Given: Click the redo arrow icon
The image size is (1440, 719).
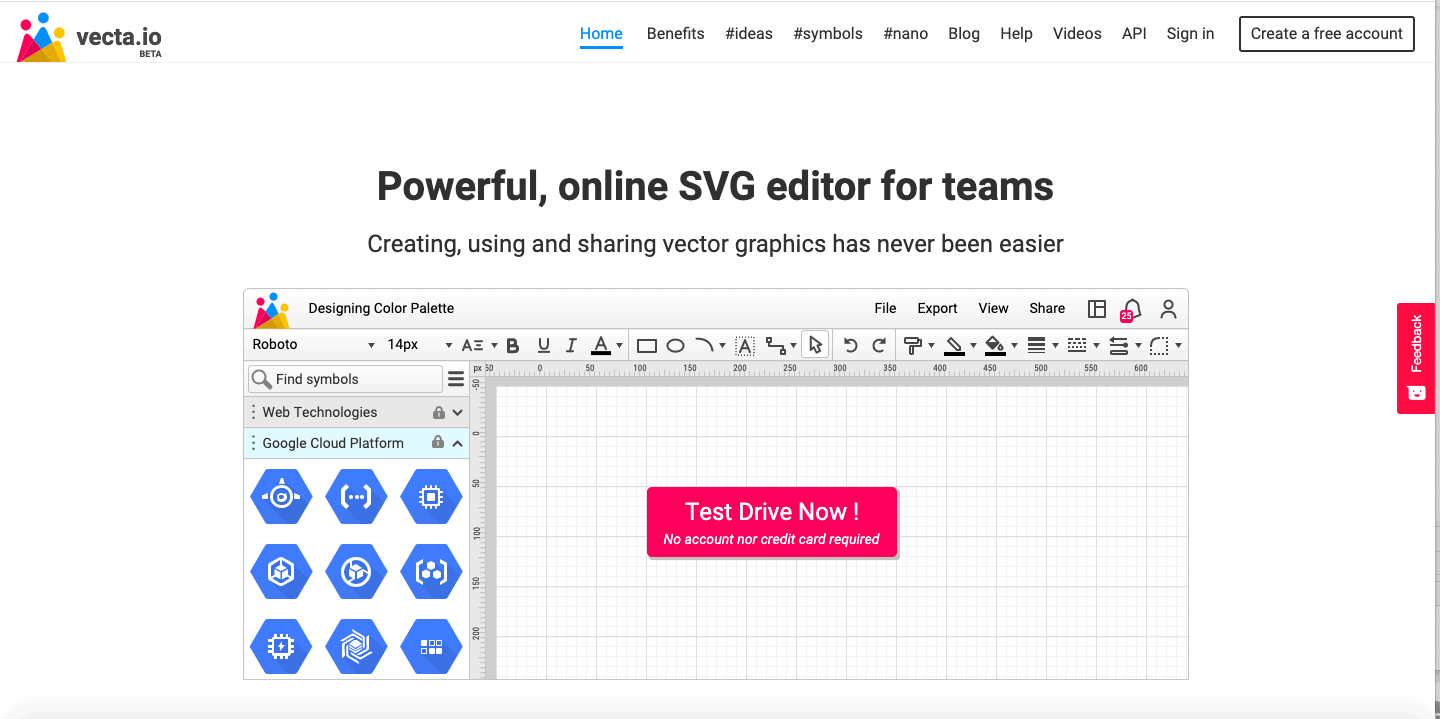Looking at the screenshot, I should (879, 345).
